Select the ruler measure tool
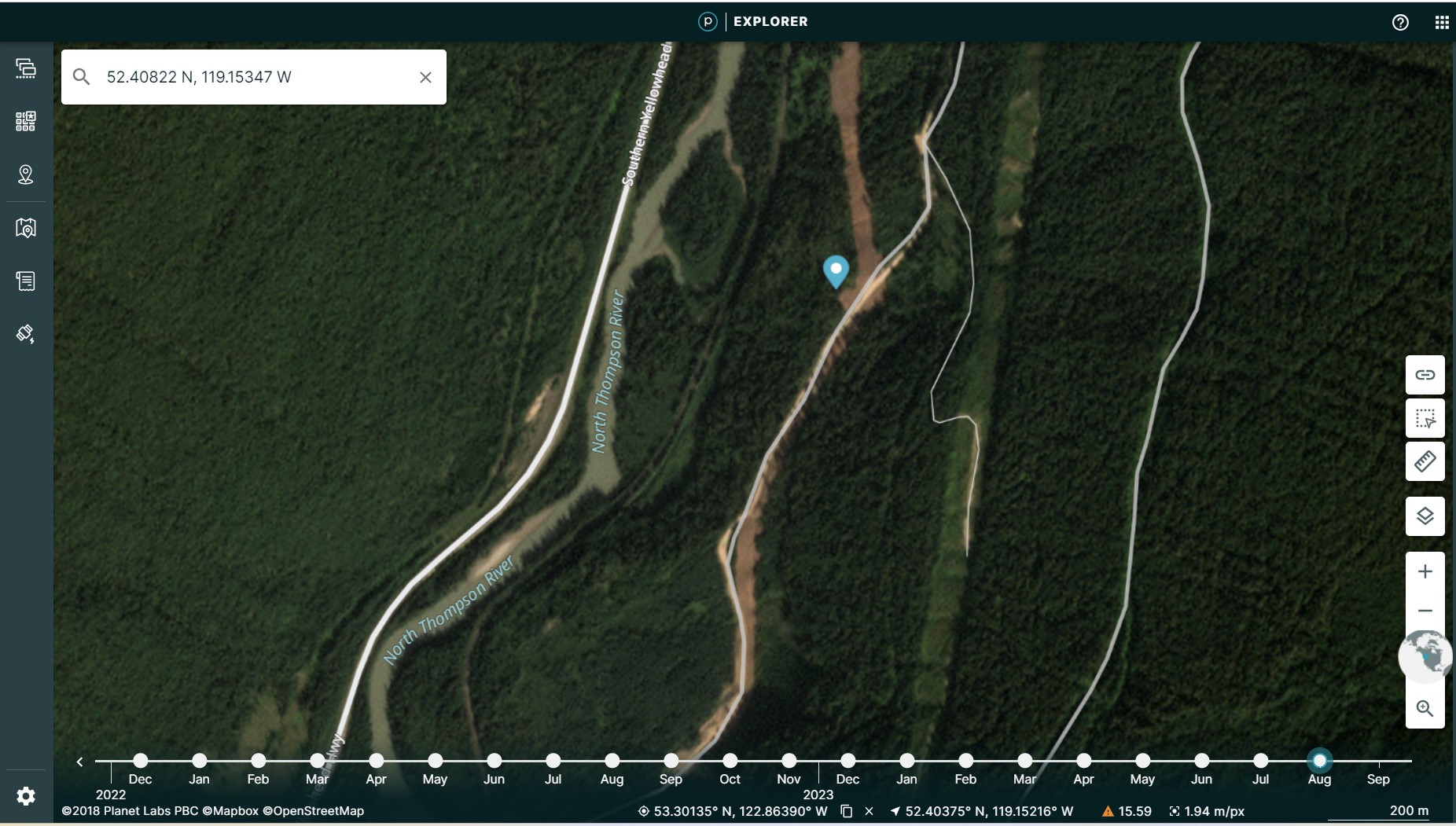Image resolution: width=1456 pixels, height=826 pixels. 1425,461
